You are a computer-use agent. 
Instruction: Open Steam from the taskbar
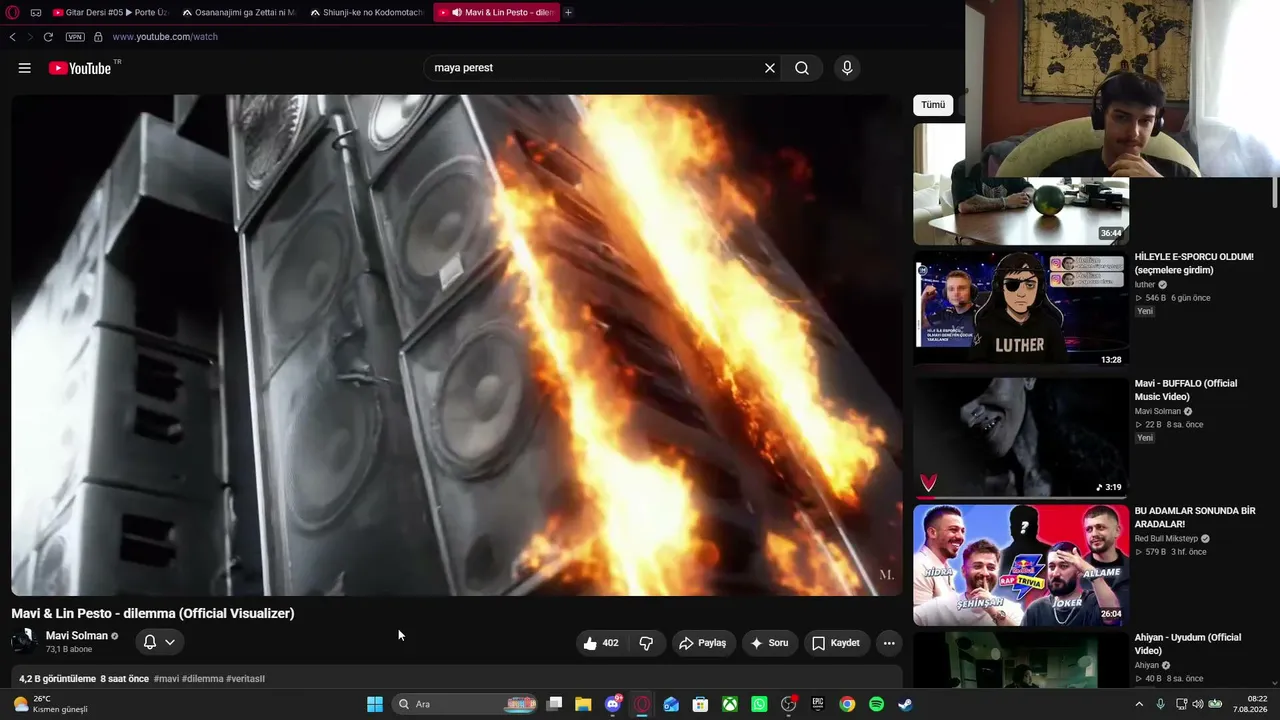[x=905, y=704]
